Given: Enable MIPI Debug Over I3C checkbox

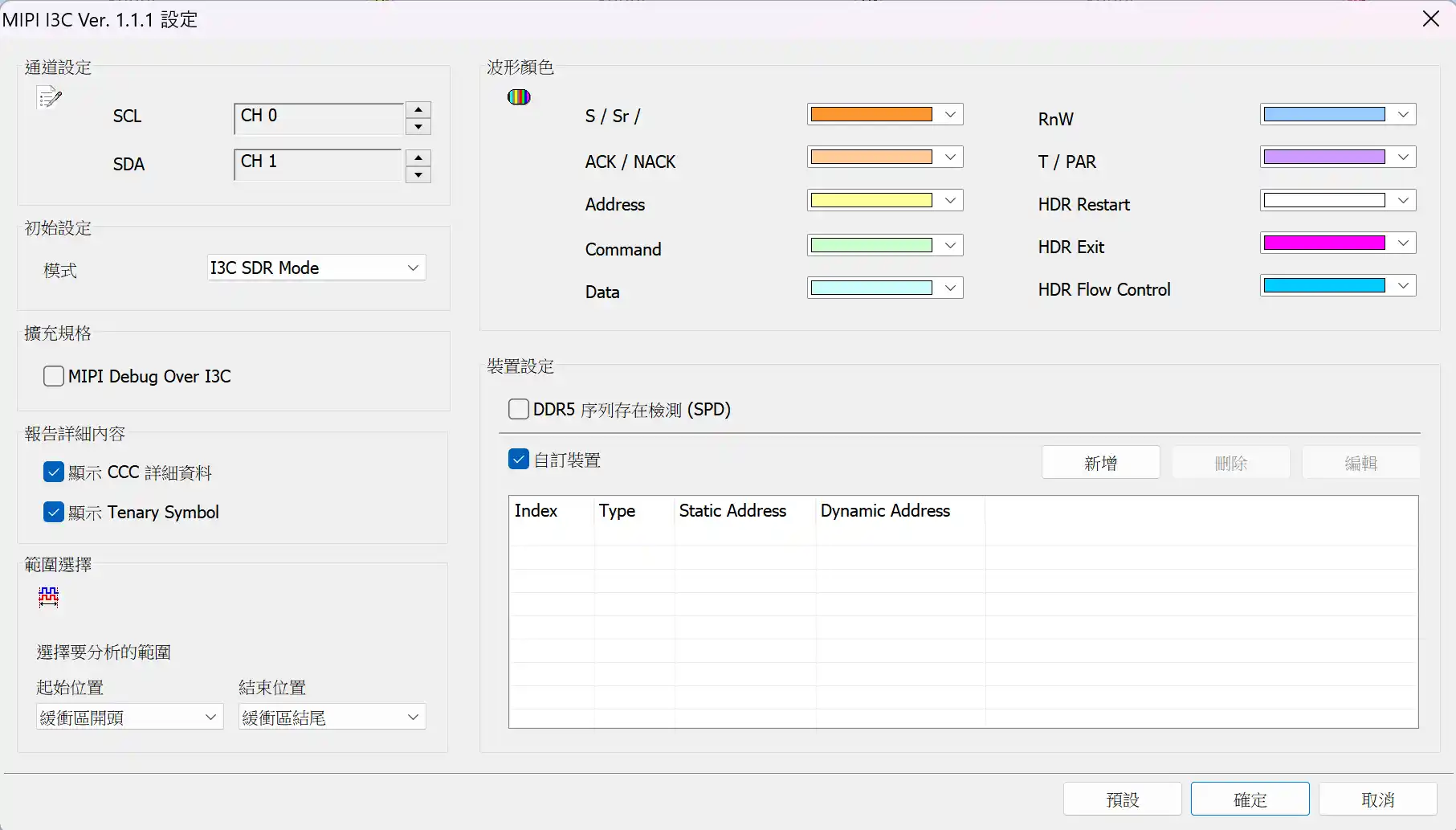Looking at the screenshot, I should click(x=54, y=376).
